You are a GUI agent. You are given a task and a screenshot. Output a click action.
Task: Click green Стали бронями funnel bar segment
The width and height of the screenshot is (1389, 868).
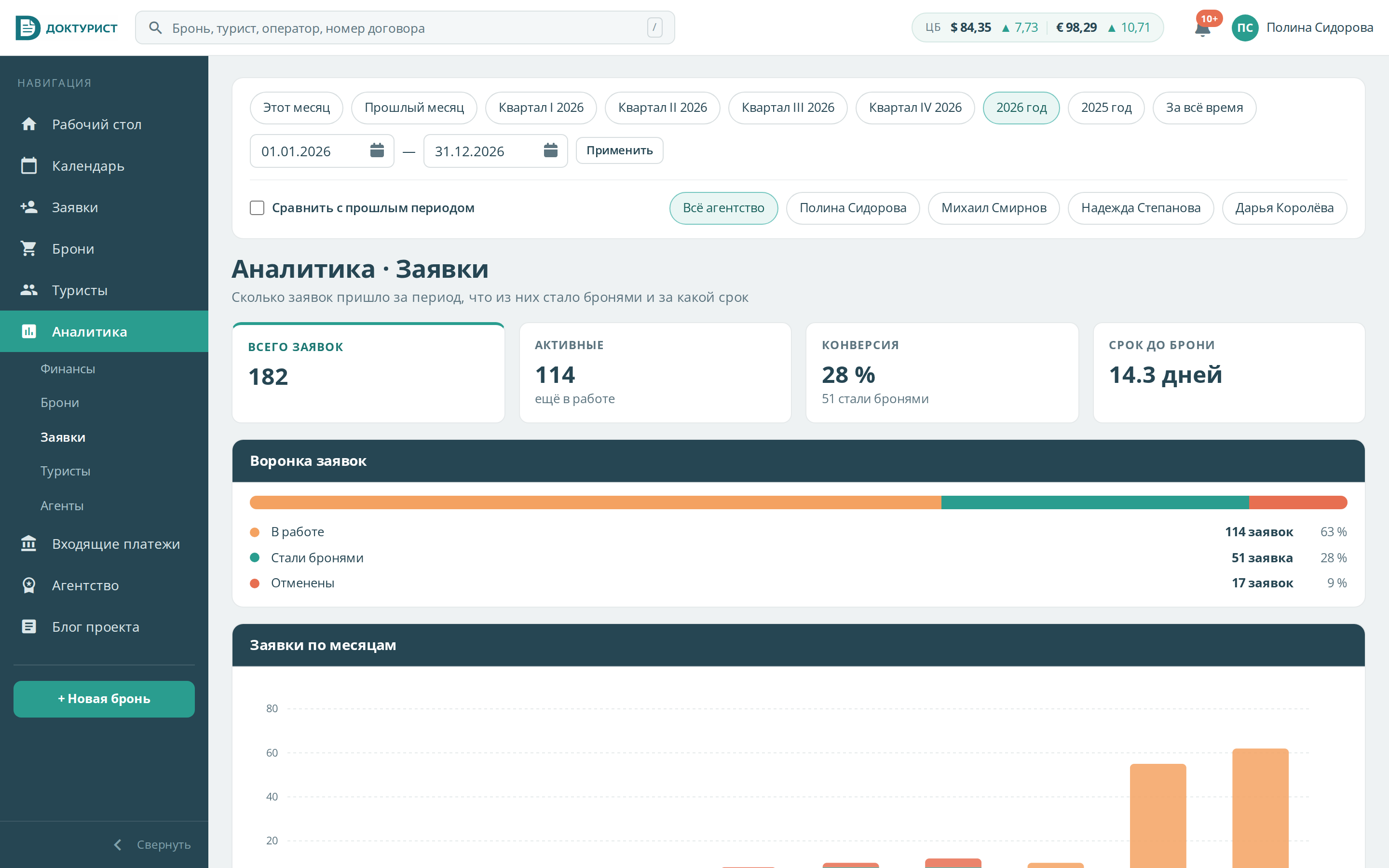point(1094,502)
